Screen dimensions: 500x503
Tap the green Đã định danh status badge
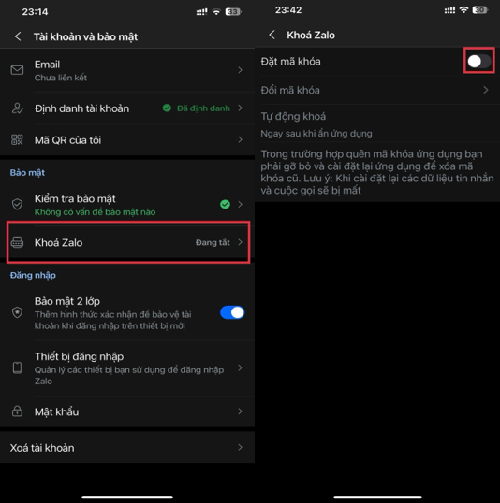(x=196, y=108)
